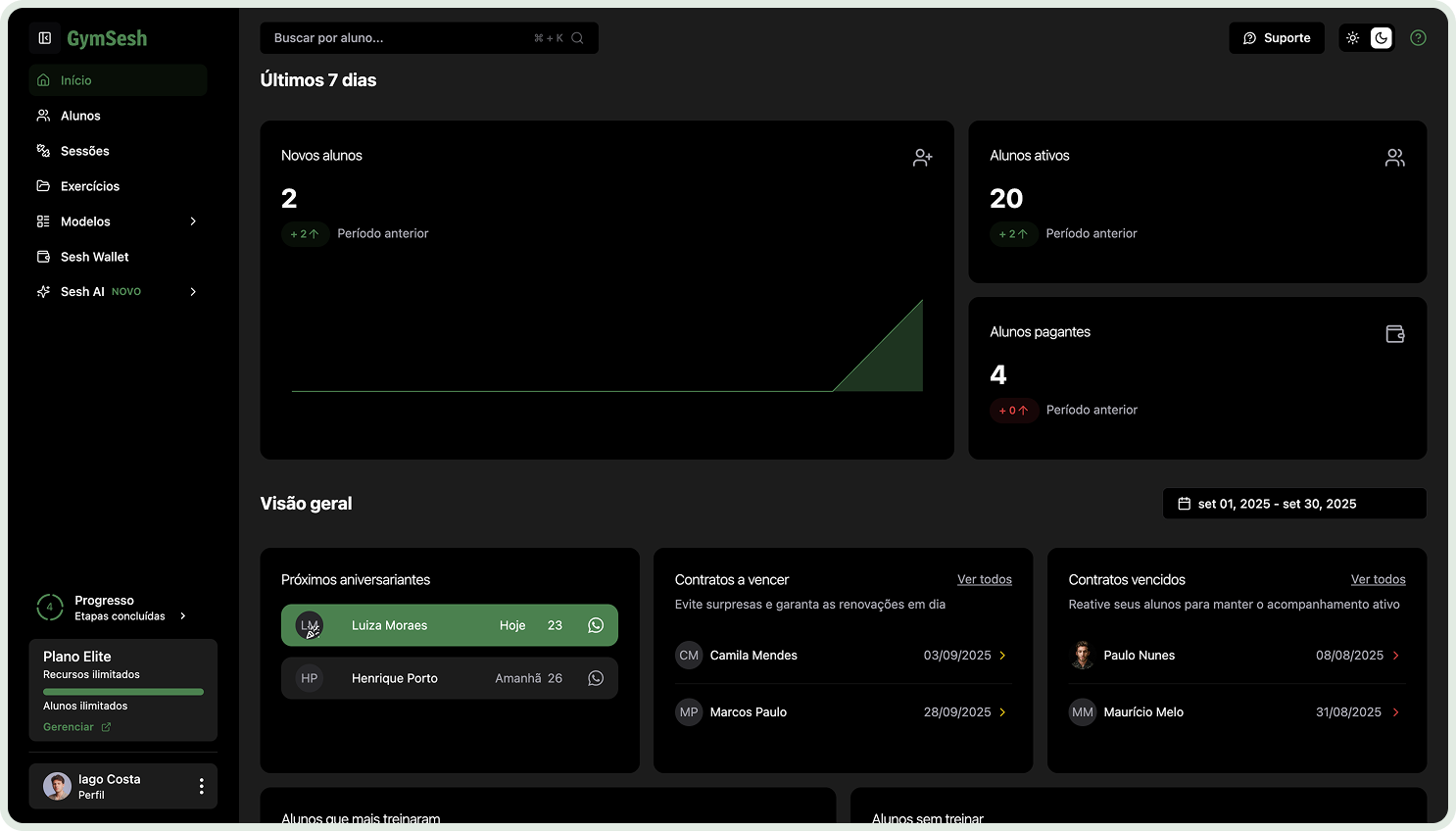Click Ver todos on Contratos a vencer
This screenshot has height=831, width=1456.
[x=984, y=579]
